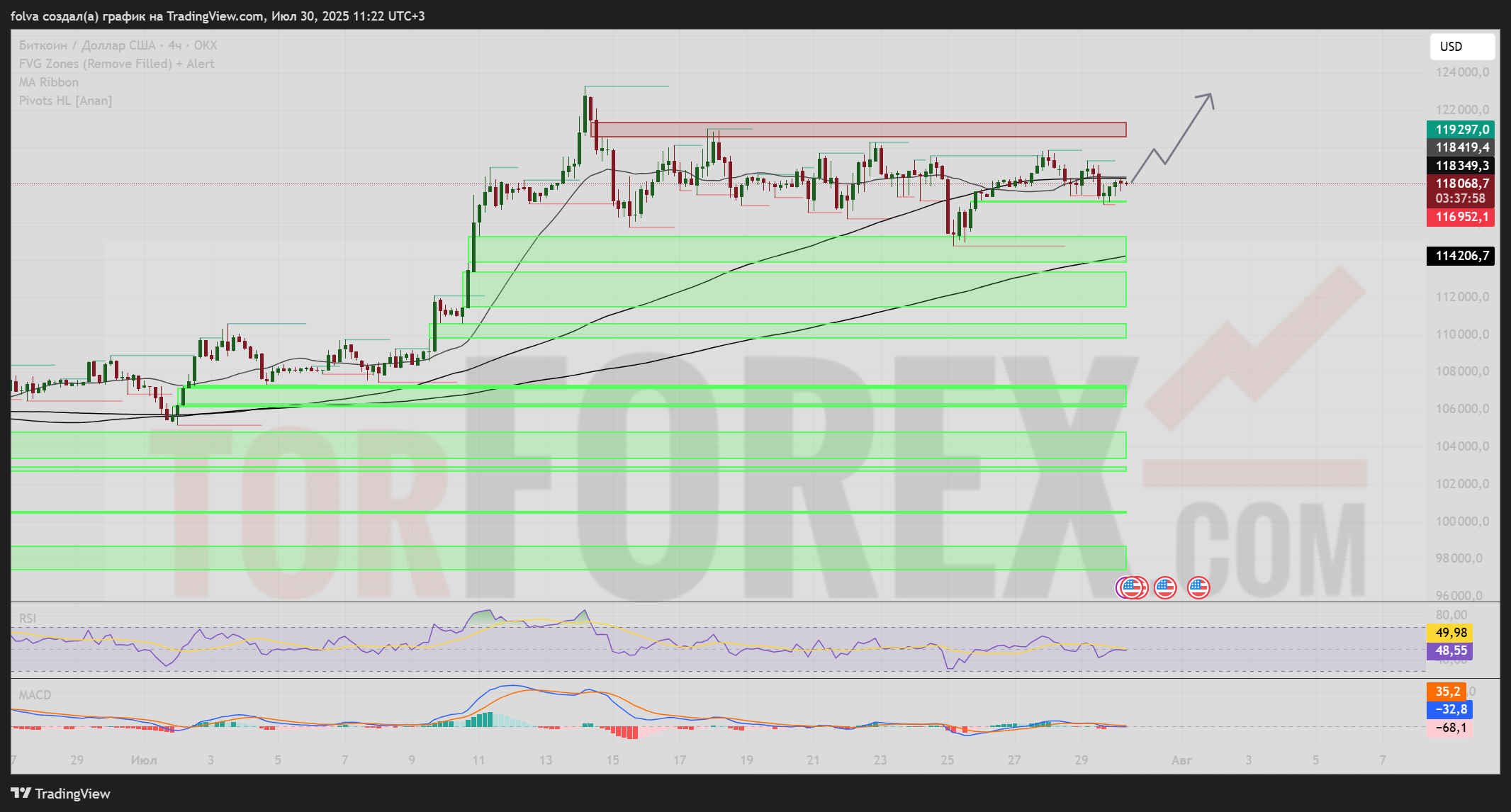
Task: Click the middle US flag event icon
Action: coord(1165,587)
